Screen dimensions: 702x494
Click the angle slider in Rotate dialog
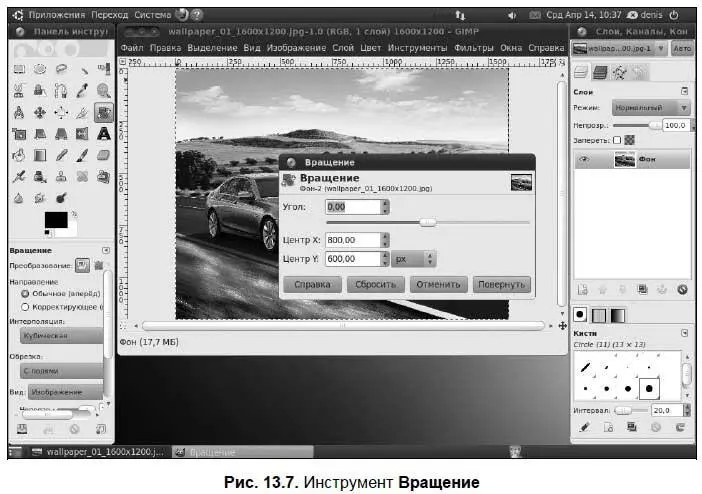[428, 223]
